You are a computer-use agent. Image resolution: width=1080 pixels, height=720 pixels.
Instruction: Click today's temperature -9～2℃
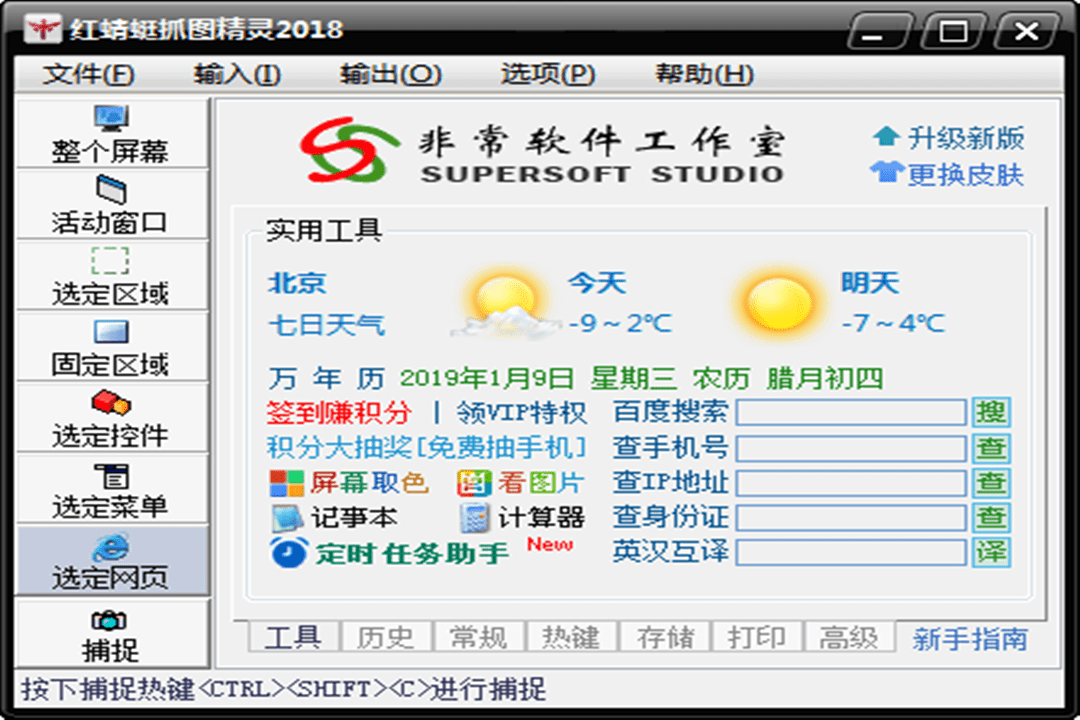[x=621, y=323]
